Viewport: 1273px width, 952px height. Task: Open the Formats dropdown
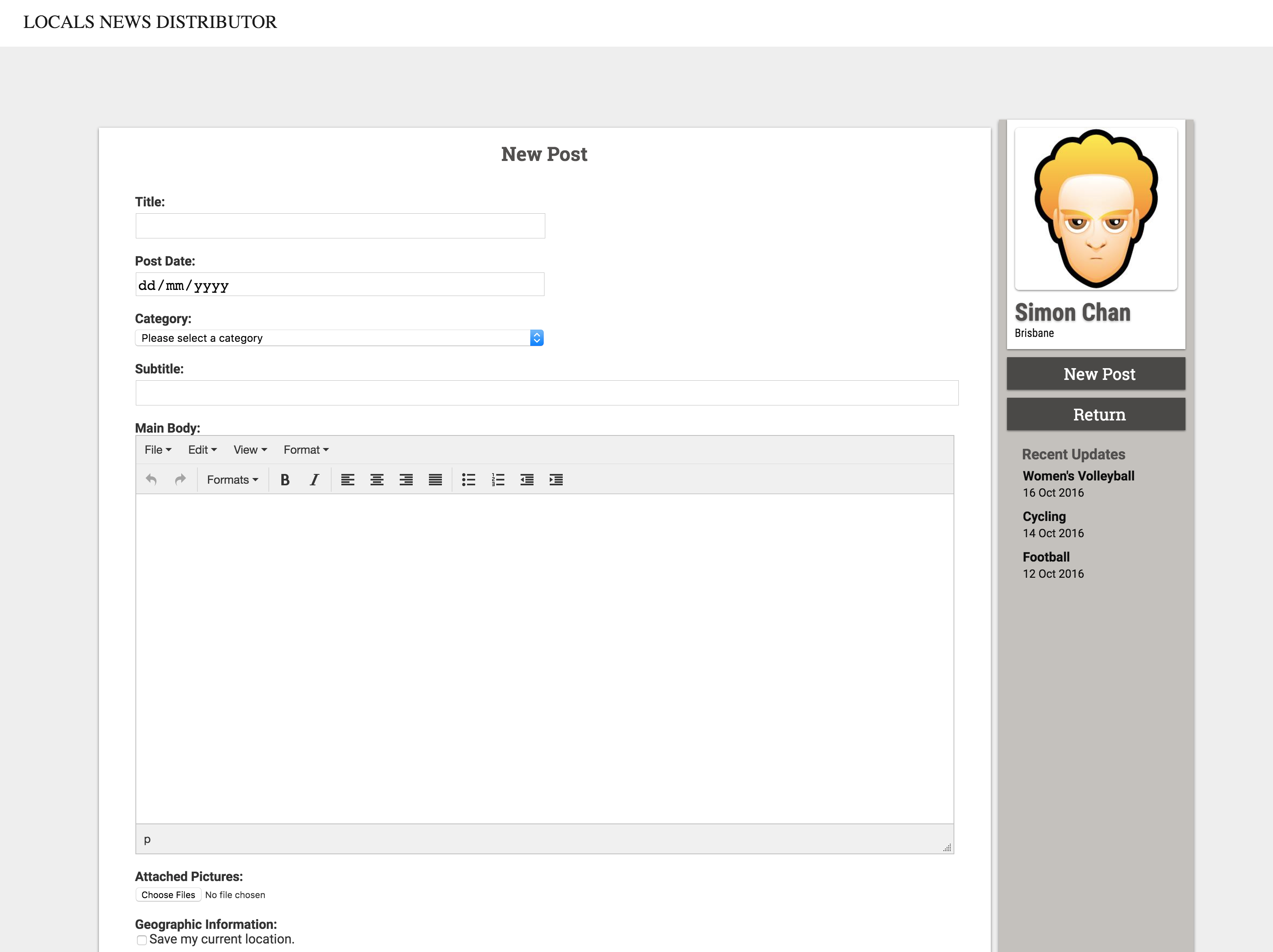click(x=232, y=480)
